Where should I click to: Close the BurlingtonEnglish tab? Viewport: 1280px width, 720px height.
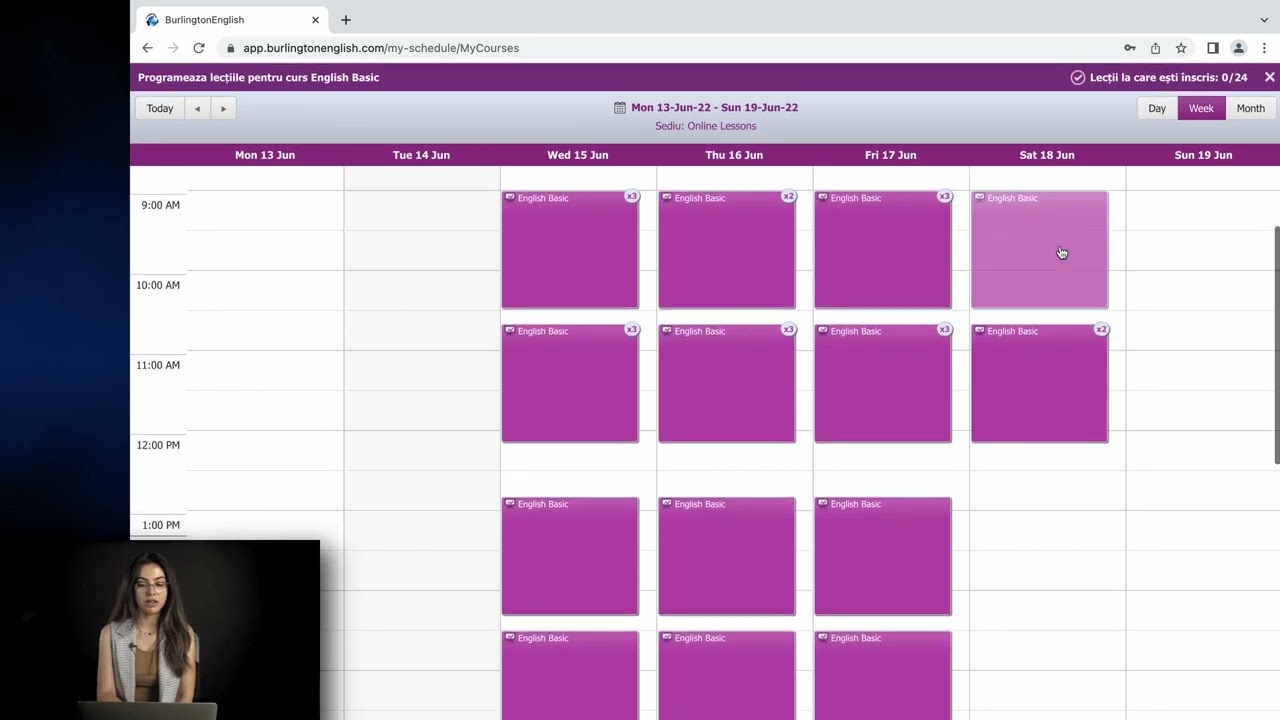[x=315, y=20]
